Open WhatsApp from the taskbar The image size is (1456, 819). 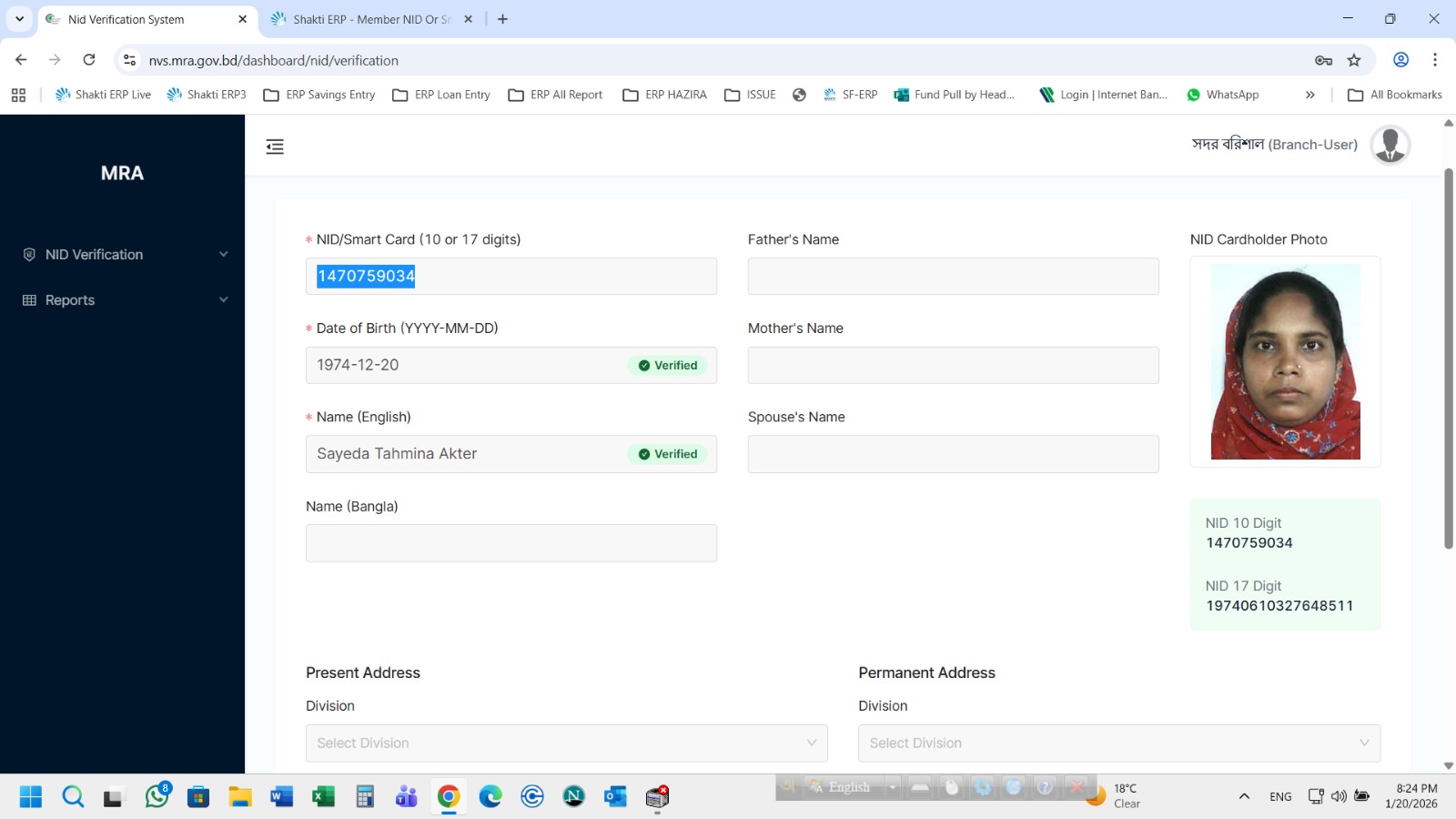click(157, 797)
